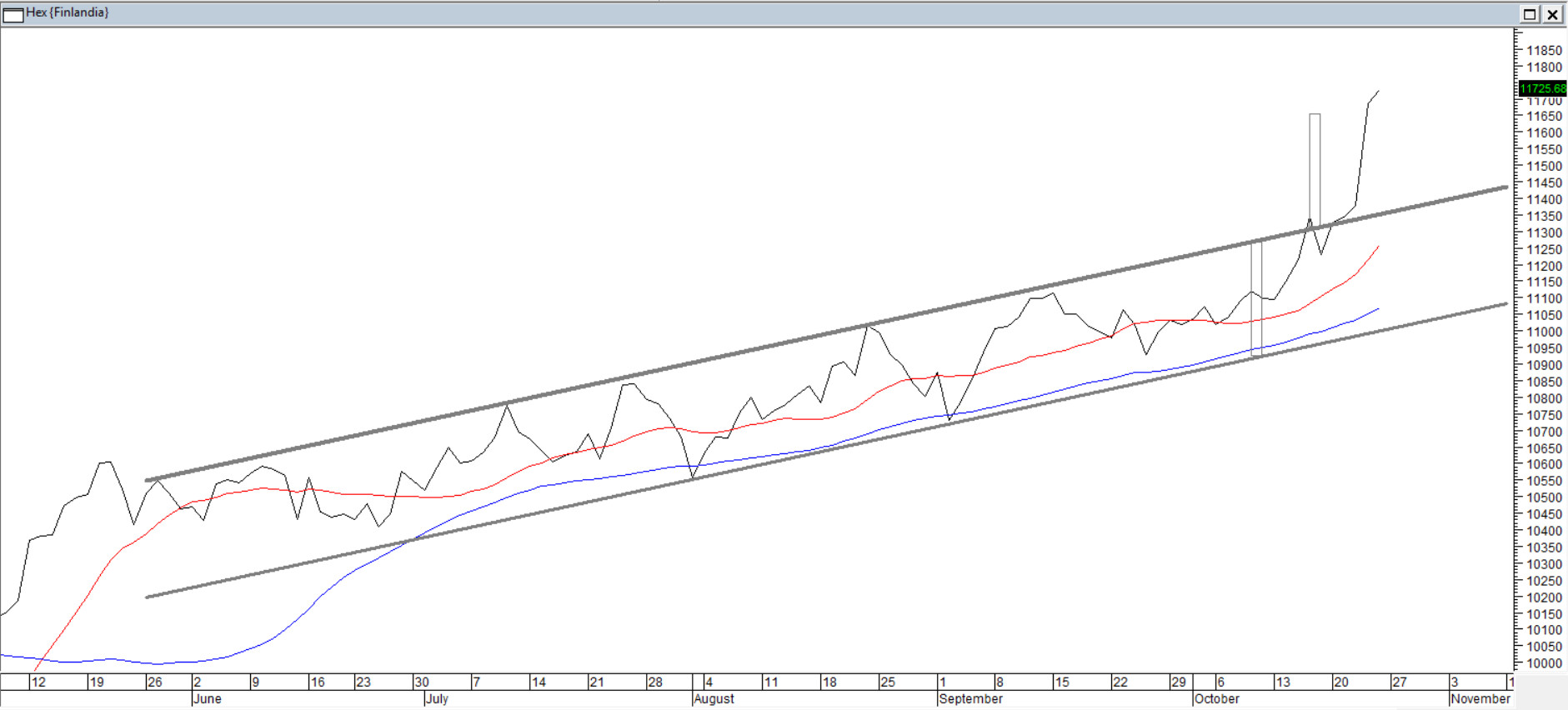Select the rectangle annotation inside the channel
Viewport: 1568px width, 710px height.
(x=1256, y=300)
